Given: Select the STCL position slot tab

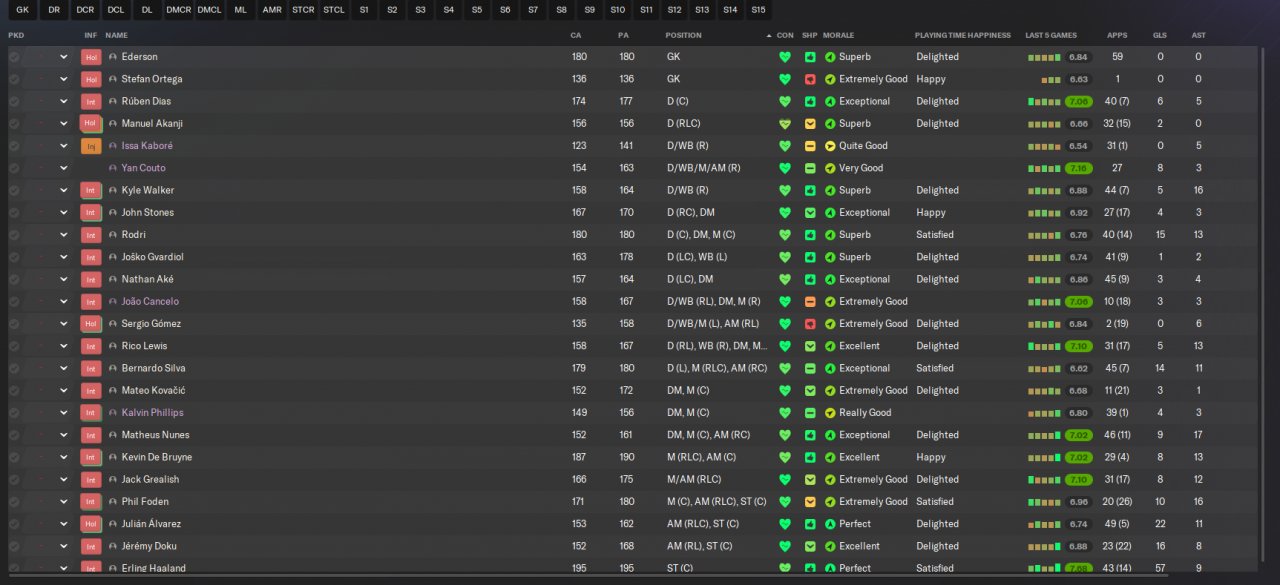Looking at the screenshot, I should click(334, 10).
